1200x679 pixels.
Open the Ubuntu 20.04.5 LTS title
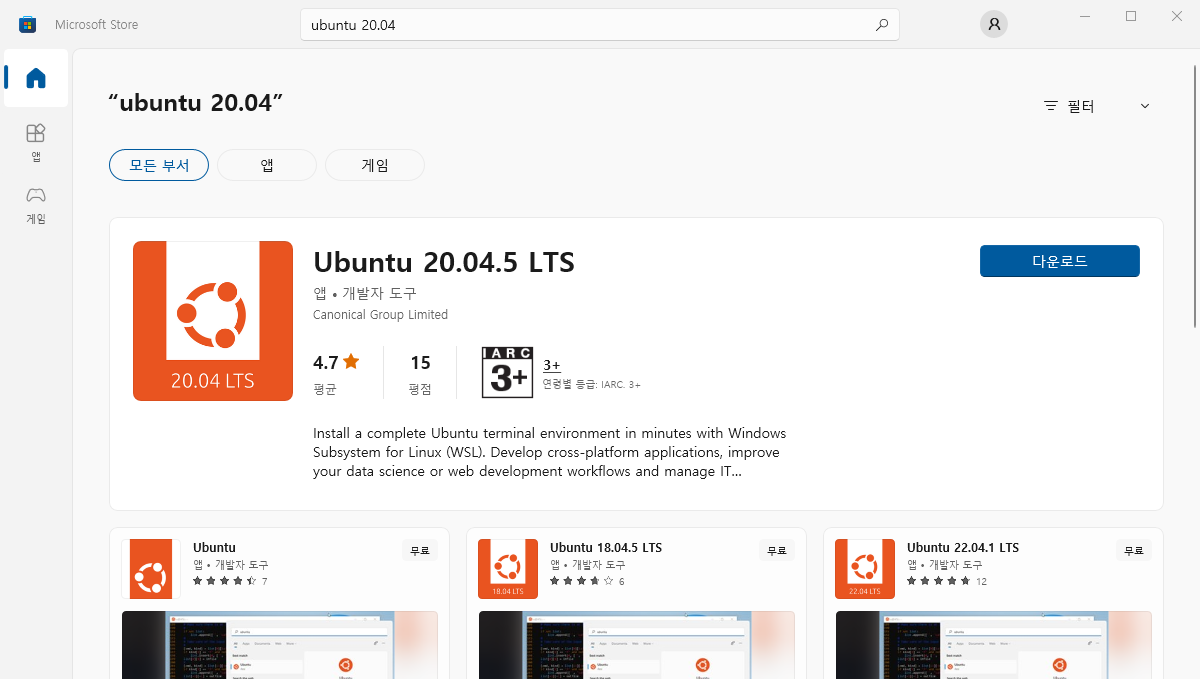pyautogui.click(x=444, y=262)
